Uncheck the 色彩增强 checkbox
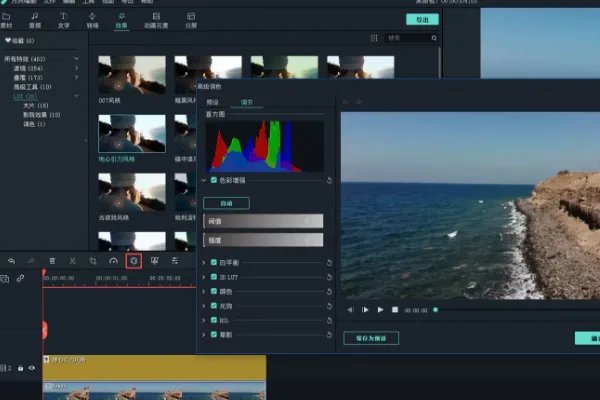 [x=214, y=180]
